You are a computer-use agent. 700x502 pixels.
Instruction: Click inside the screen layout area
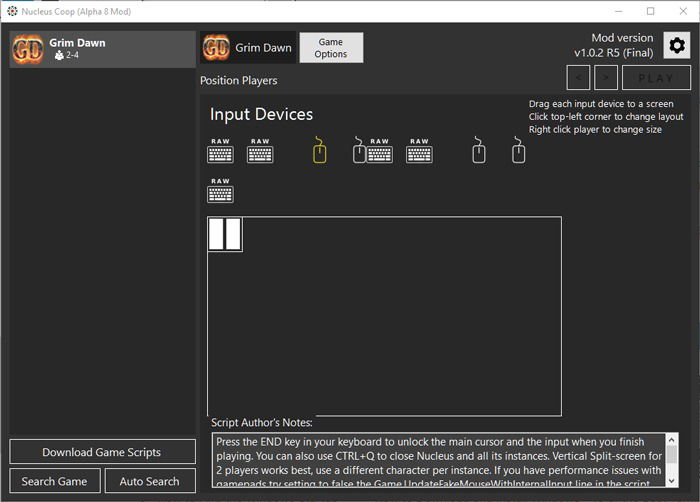pos(384,316)
